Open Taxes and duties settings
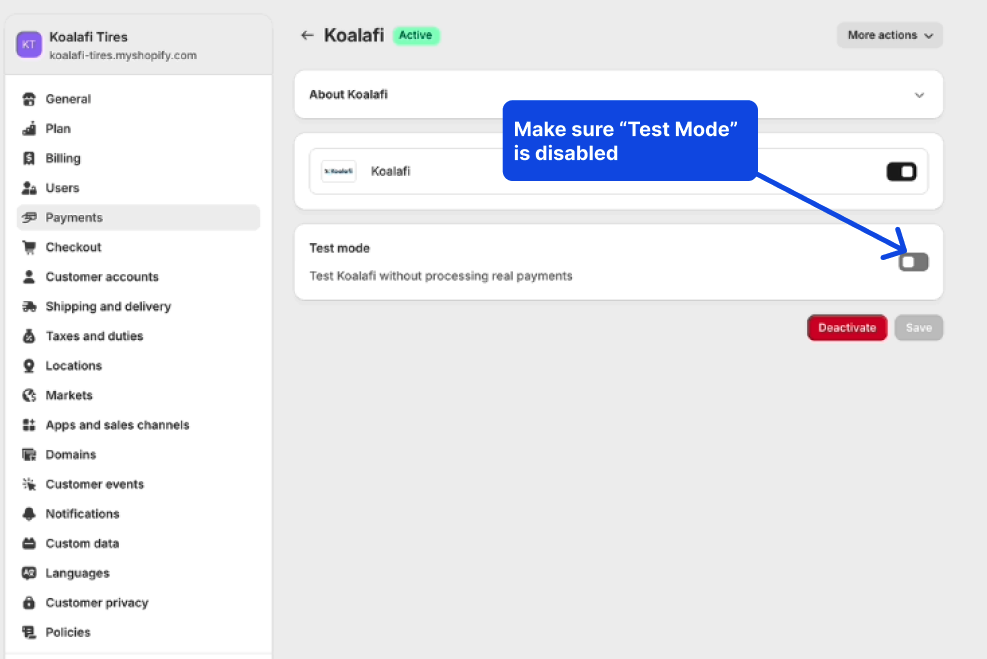987x659 pixels. [x=138, y=335]
